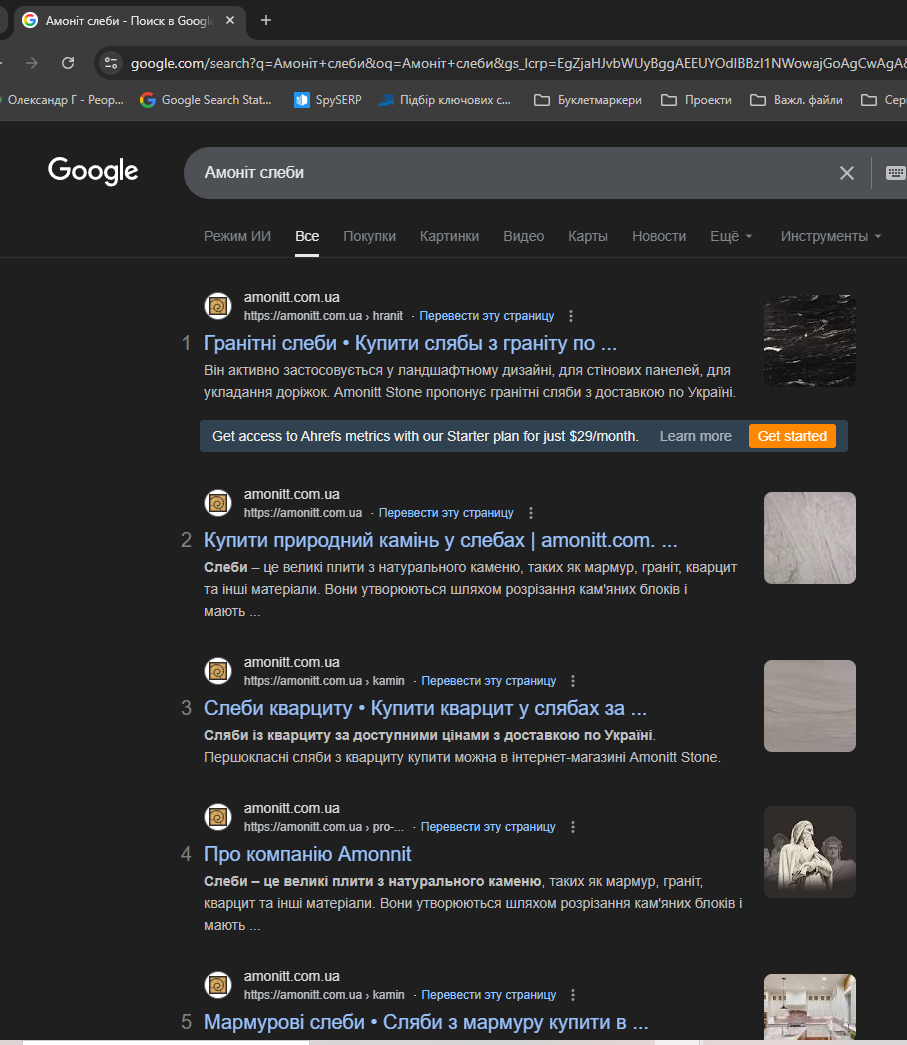Go to the Google homepage logo
The width and height of the screenshot is (907, 1045).
pos(93,171)
